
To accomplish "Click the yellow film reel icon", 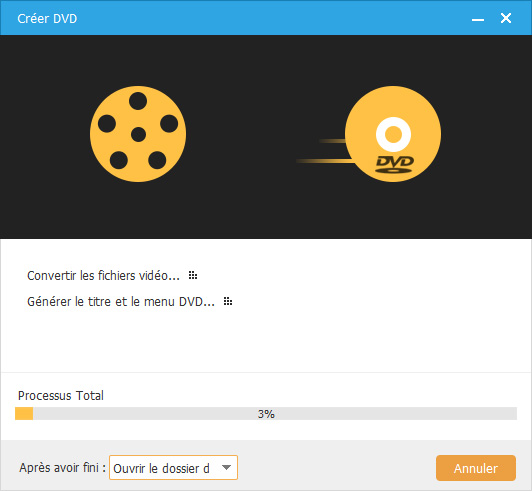I will 138,134.
